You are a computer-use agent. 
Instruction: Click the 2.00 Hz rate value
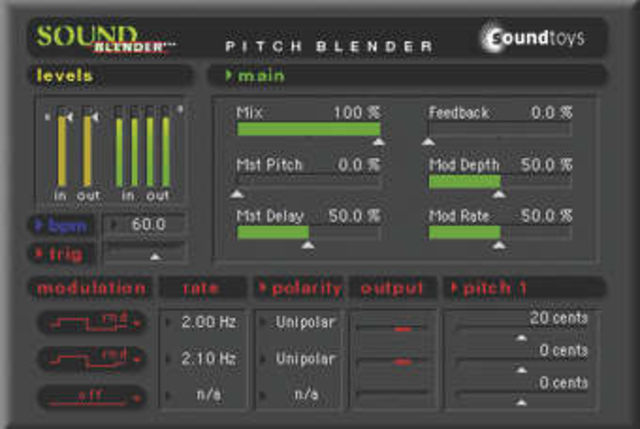coord(209,322)
